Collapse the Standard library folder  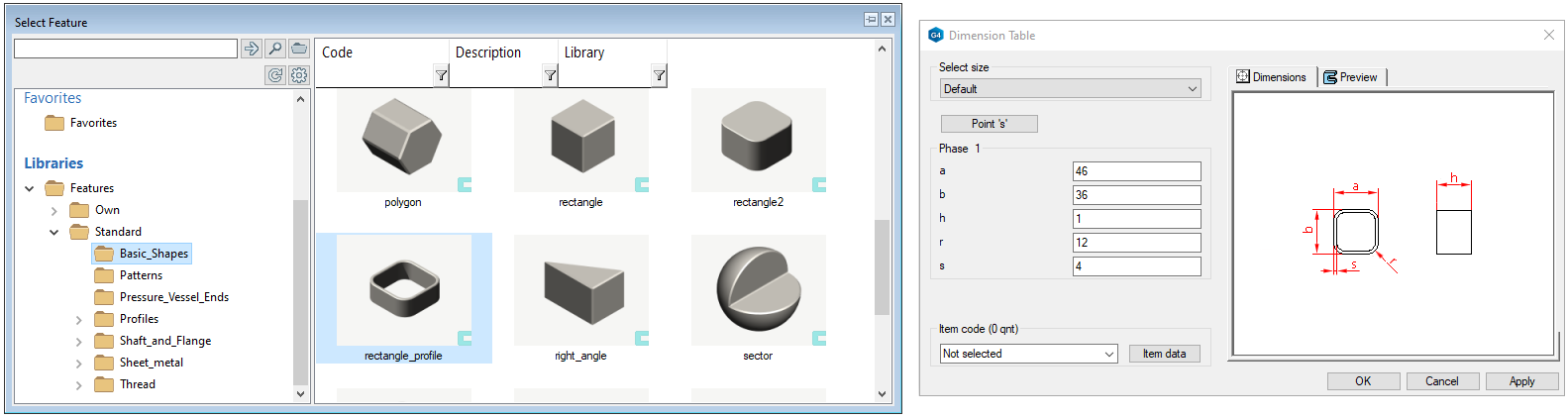tap(53, 233)
